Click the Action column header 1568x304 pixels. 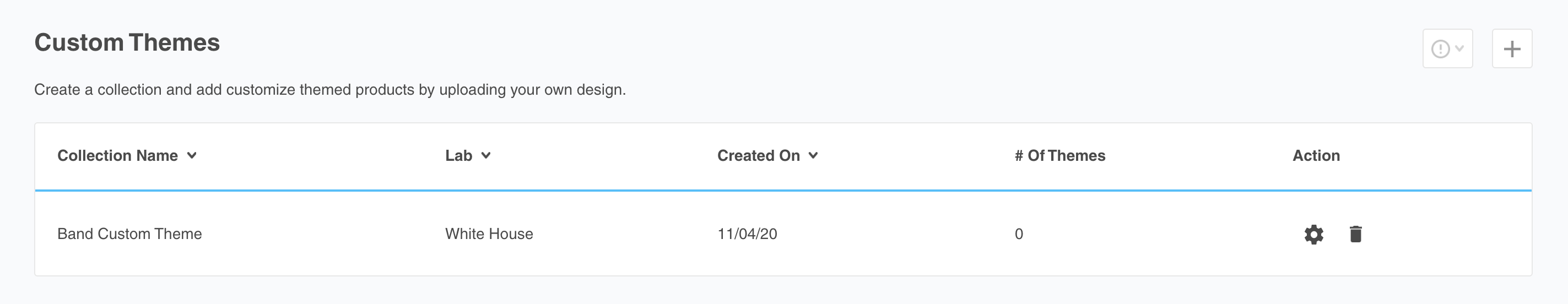tap(1316, 156)
